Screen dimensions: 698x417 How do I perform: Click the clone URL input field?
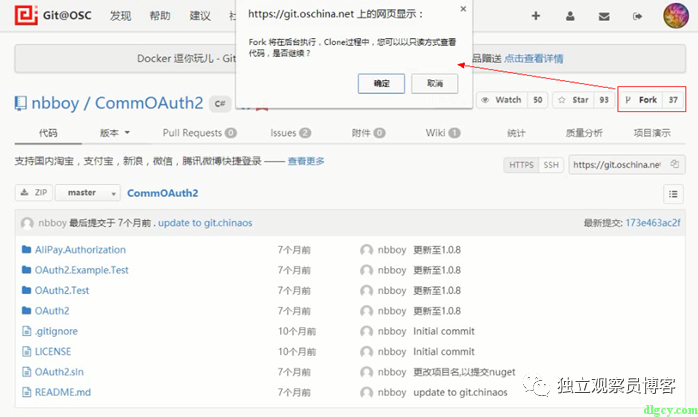618,165
